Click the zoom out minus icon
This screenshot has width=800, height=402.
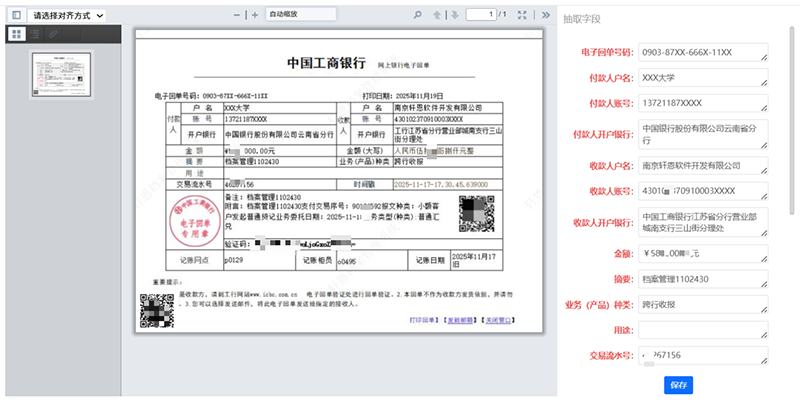pyautogui.click(x=238, y=16)
